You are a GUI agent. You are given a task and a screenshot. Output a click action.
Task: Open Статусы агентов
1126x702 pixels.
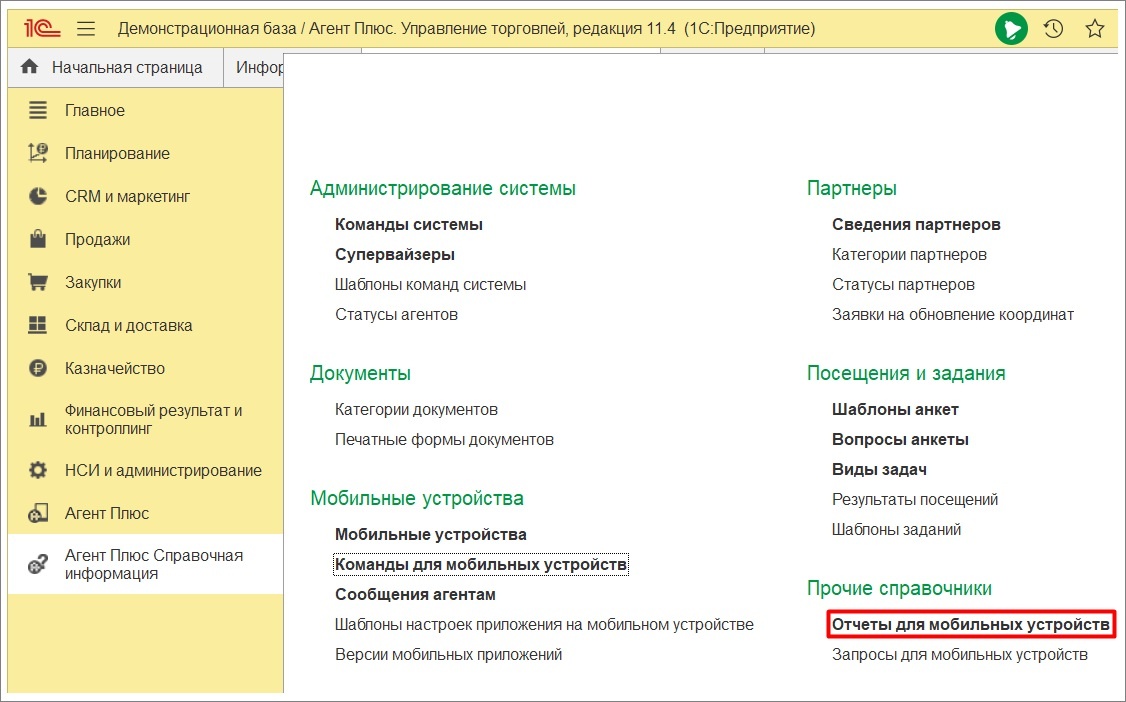(x=396, y=315)
